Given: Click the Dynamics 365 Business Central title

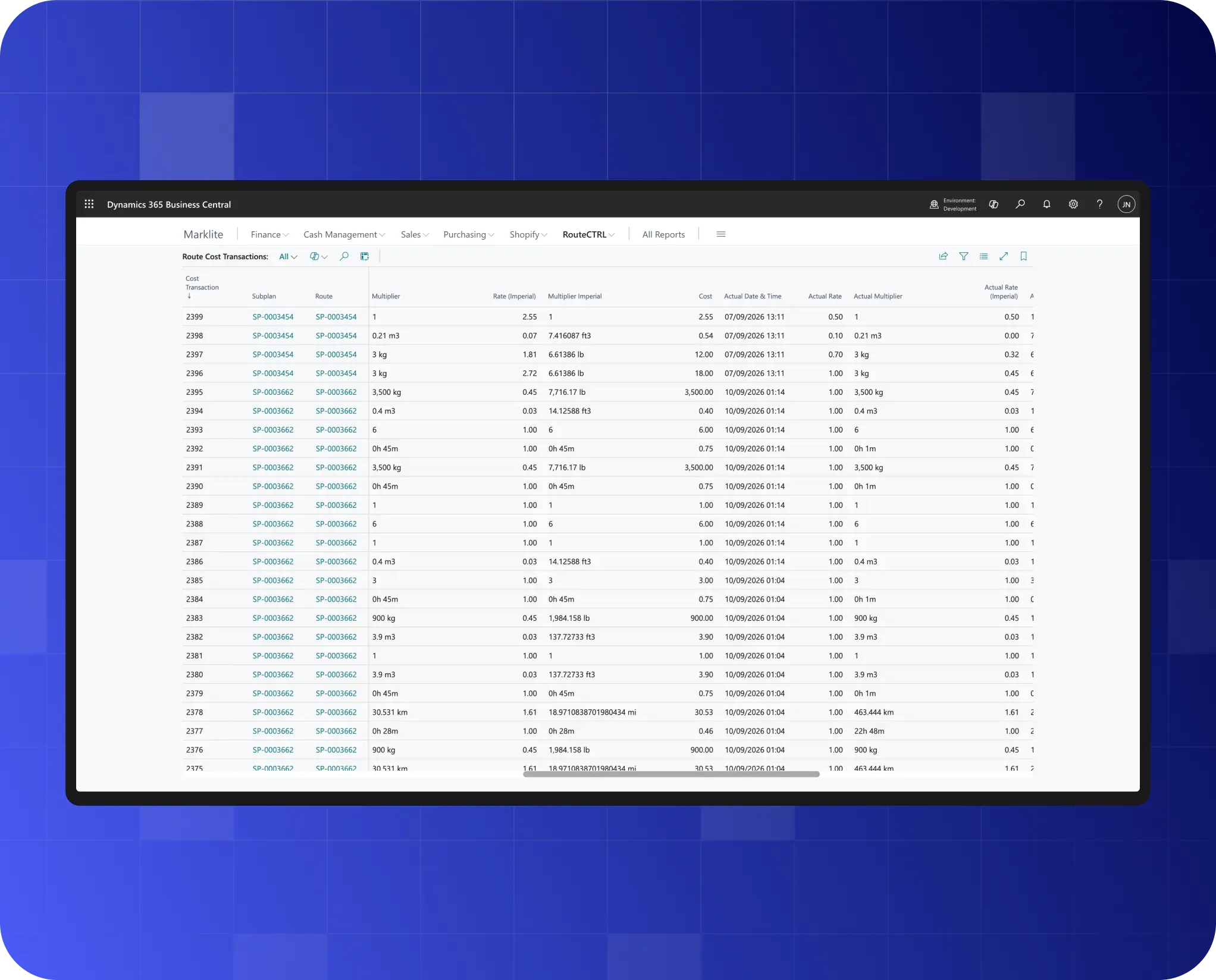Looking at the screenshot, I should [169, 205].
